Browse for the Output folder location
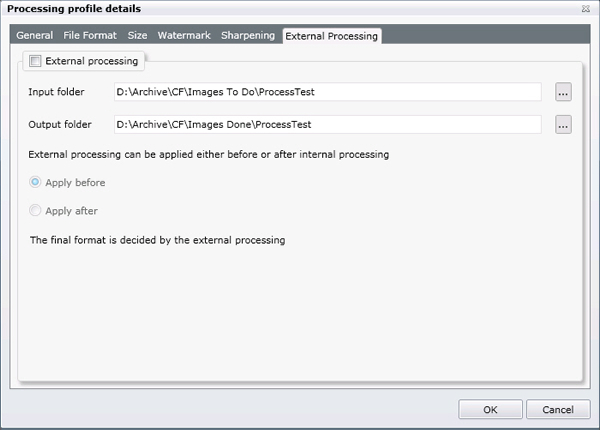The height and width of the screenshot is (430, 600). [x=563, y=125]
